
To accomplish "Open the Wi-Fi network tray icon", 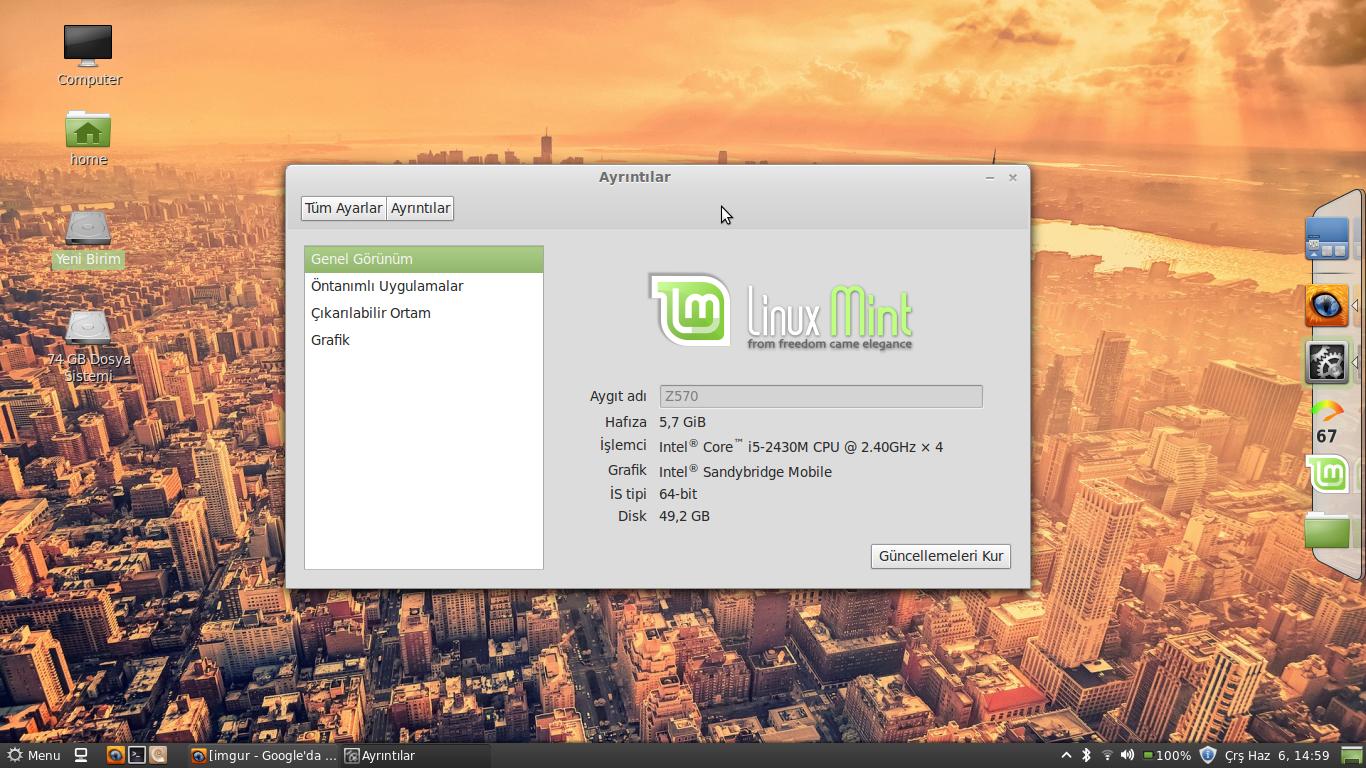I will pyautogui.click(x=1107, y=755).
